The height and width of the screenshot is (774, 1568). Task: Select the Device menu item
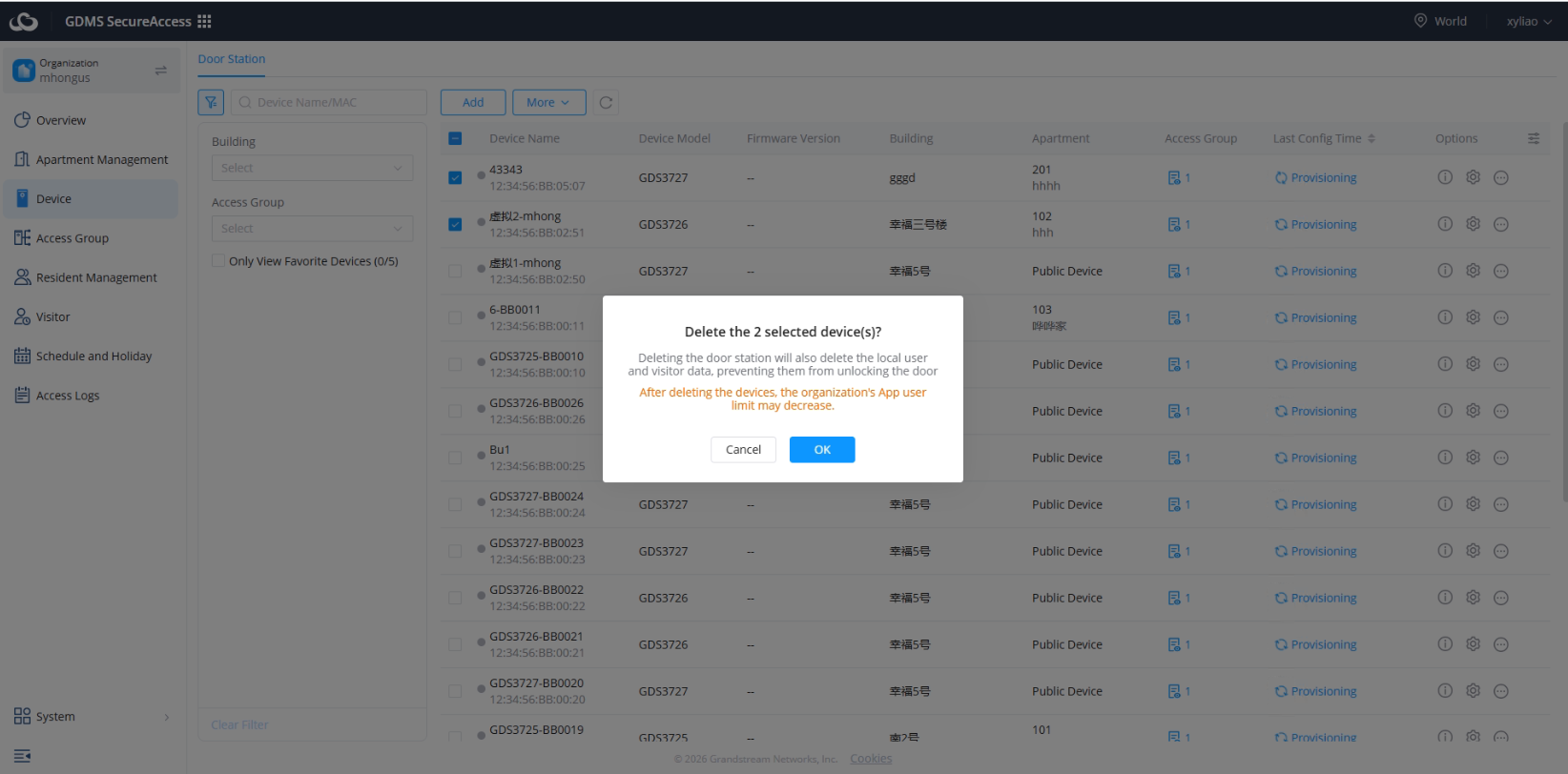92,198
